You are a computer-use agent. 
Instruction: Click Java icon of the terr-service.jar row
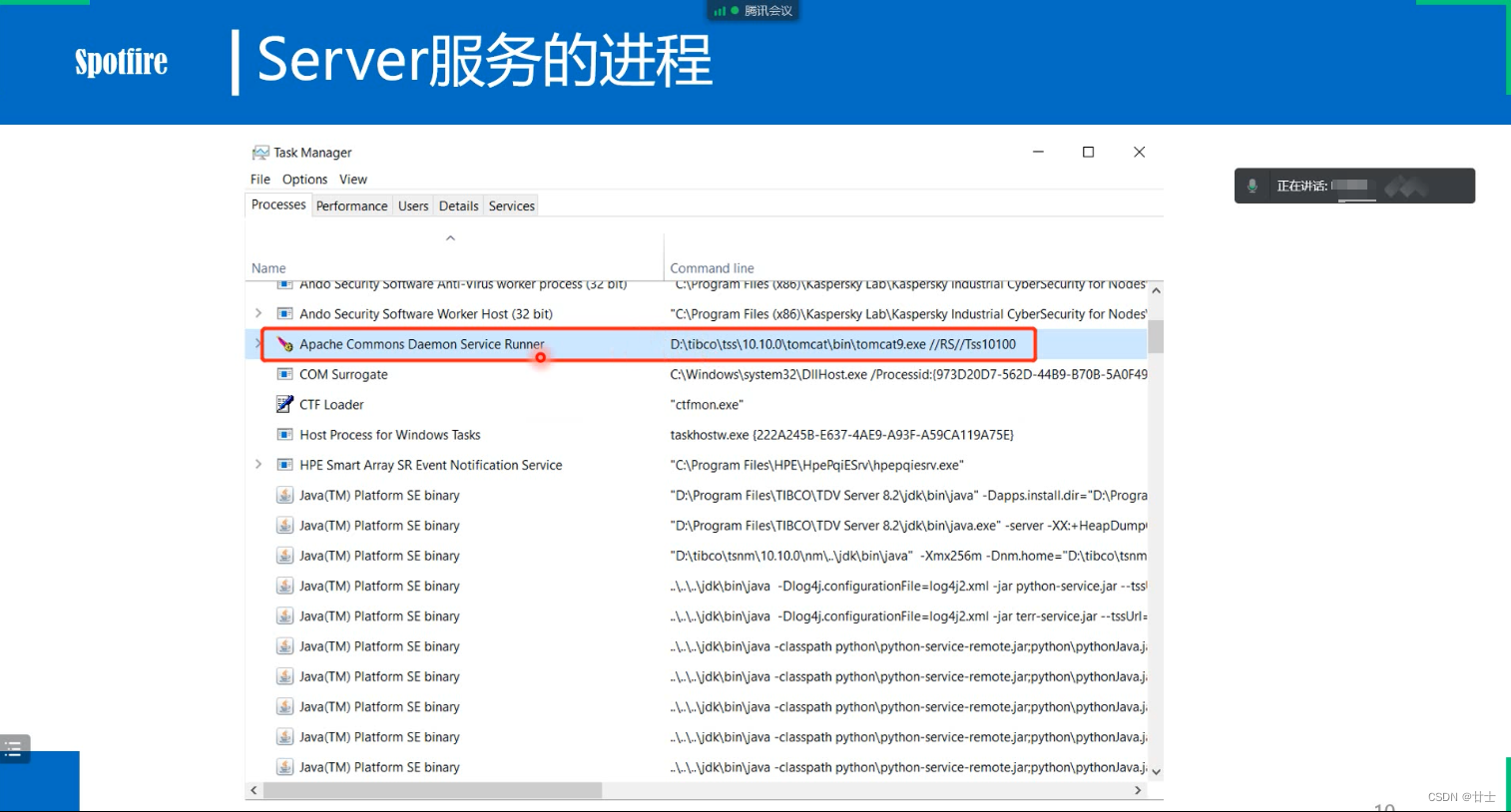pyautogui.click(x=284, y=616)
